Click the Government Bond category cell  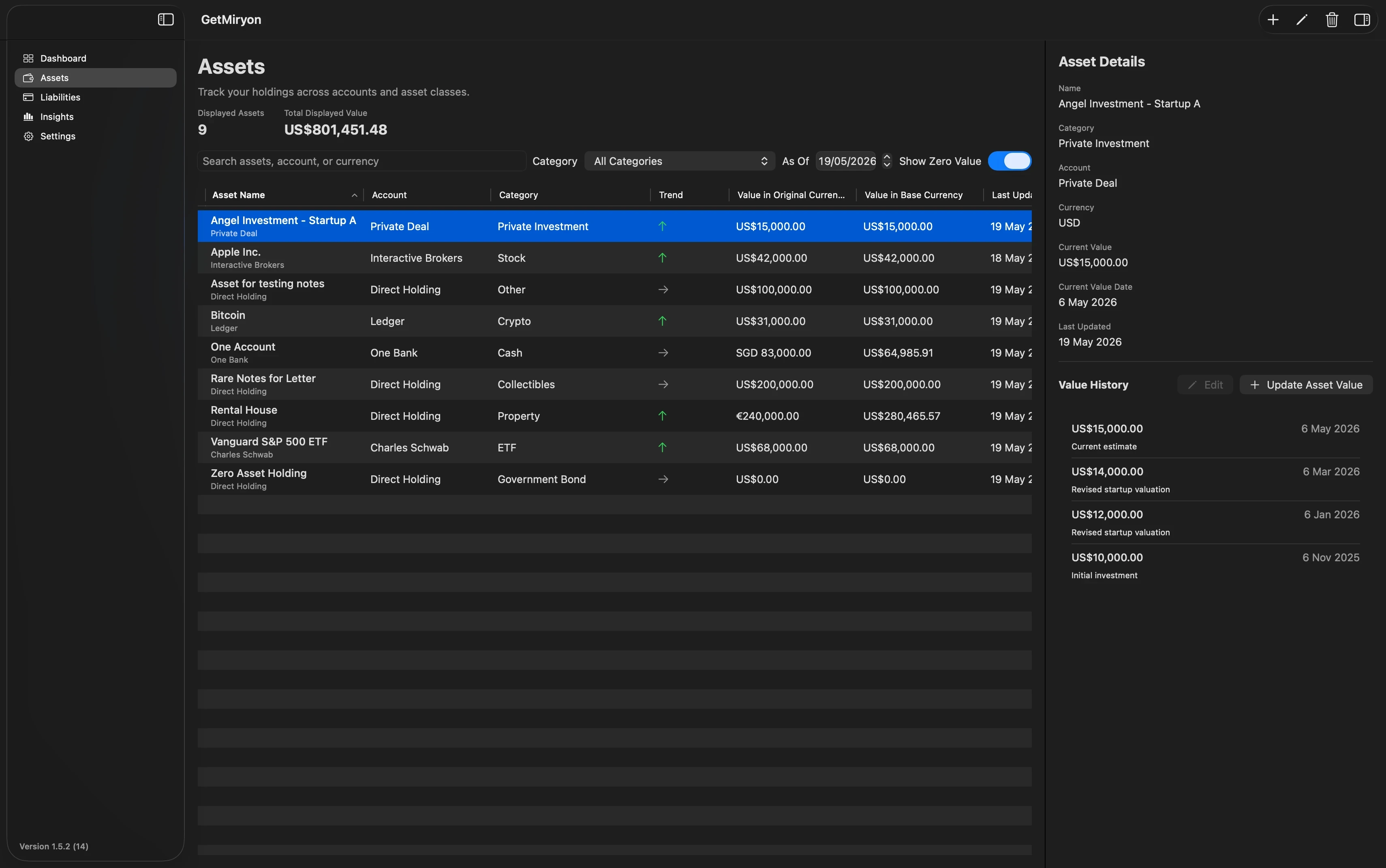541,479
